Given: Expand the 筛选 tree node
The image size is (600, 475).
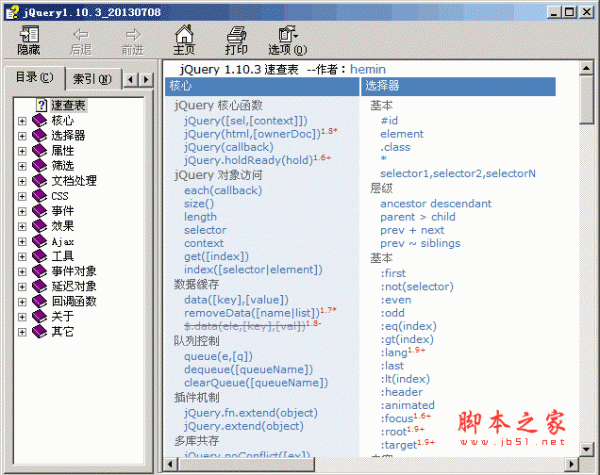Looking at the screenshot, I should [22, 166].
